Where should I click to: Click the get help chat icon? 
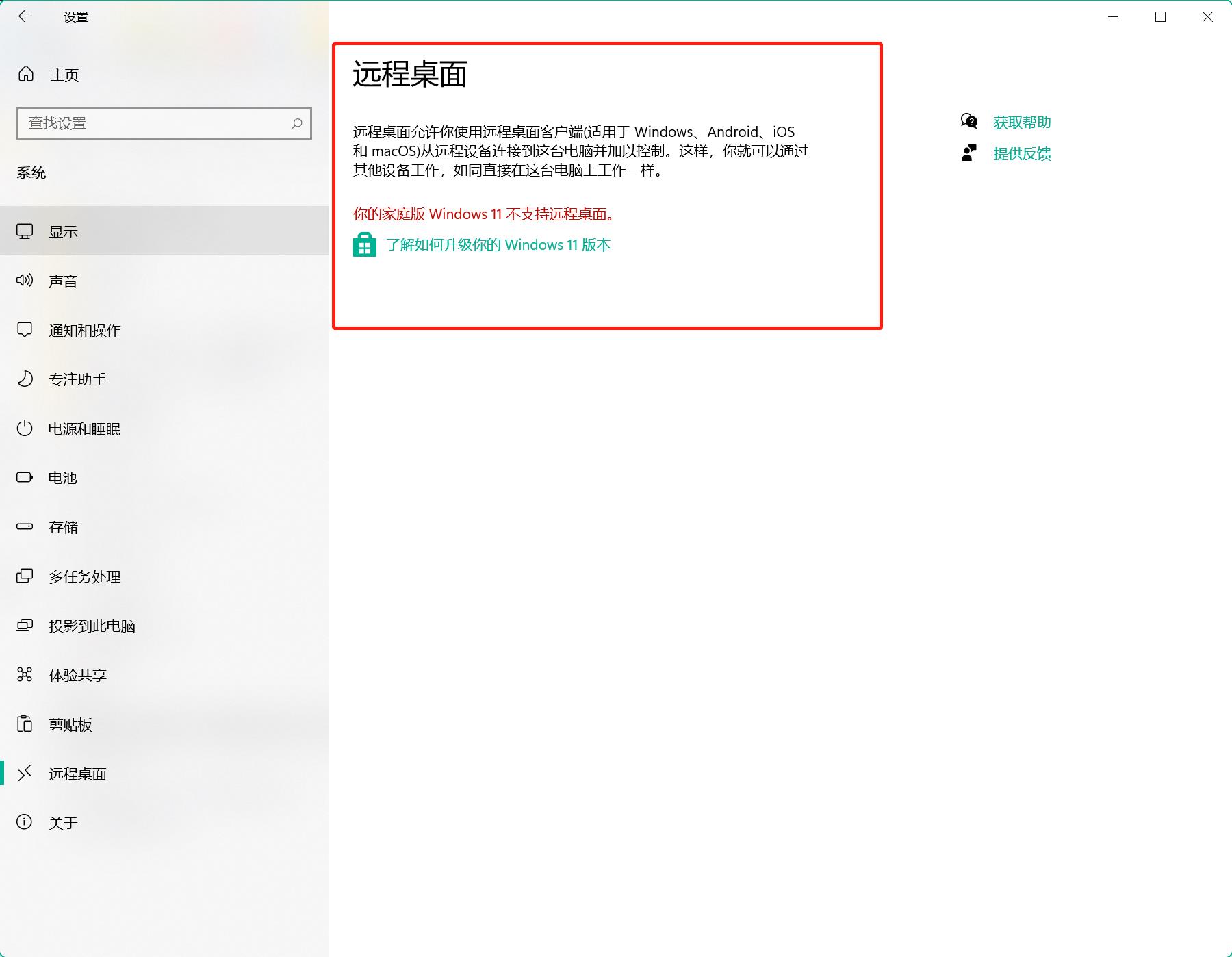969,122
